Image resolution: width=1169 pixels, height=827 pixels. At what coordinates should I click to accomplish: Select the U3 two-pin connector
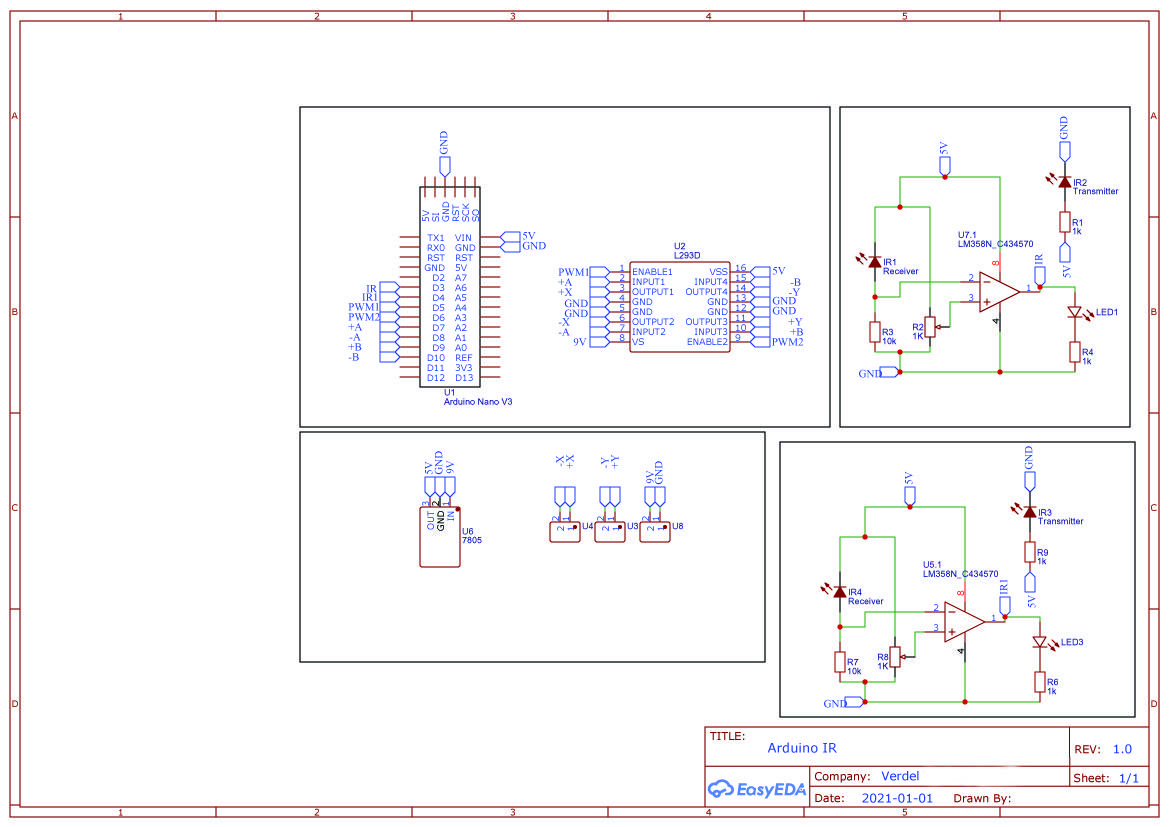(610, 532)
